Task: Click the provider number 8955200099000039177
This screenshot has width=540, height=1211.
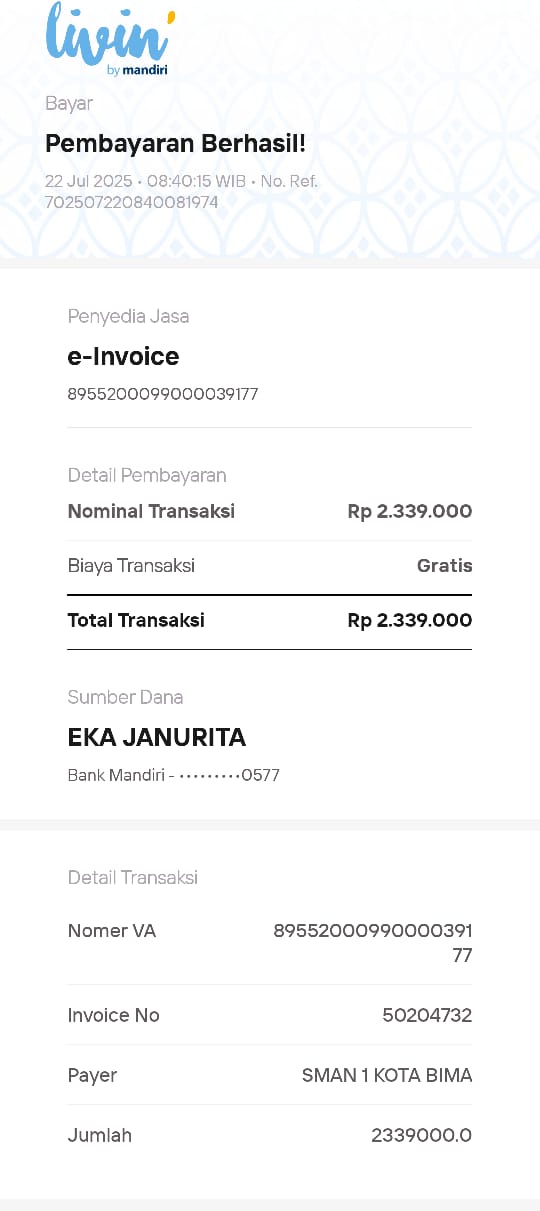Action: [163, 394]
